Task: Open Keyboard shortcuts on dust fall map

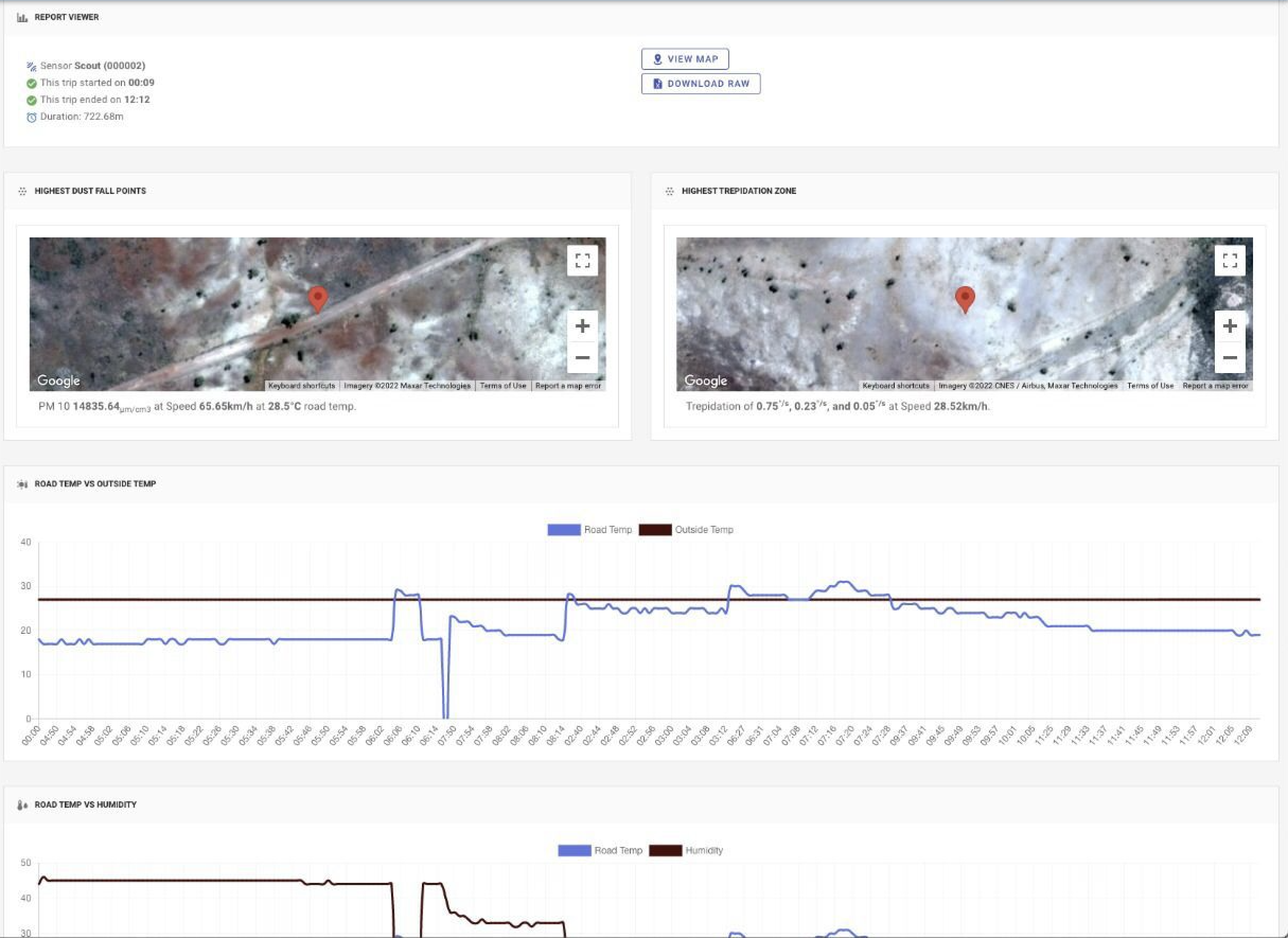Action: point(302,386)
